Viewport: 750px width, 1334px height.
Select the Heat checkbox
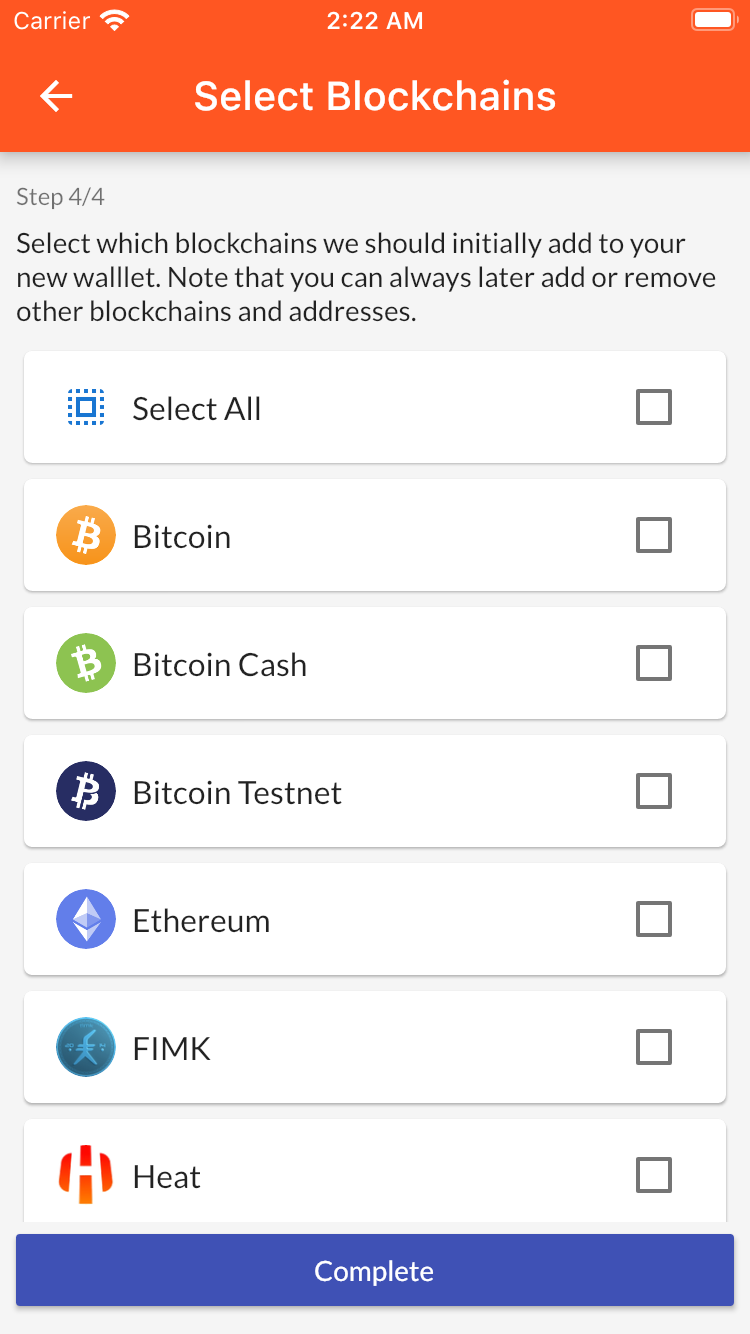[654, 1175]
